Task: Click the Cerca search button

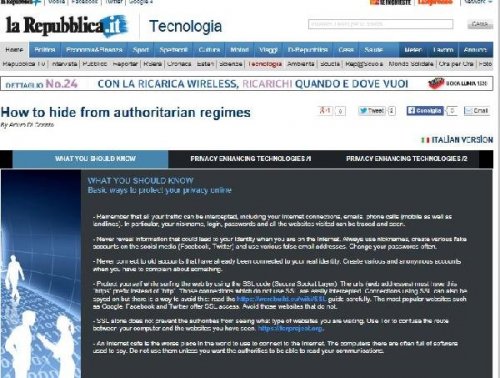Action: pyautogui.click(x=480, y=24)
